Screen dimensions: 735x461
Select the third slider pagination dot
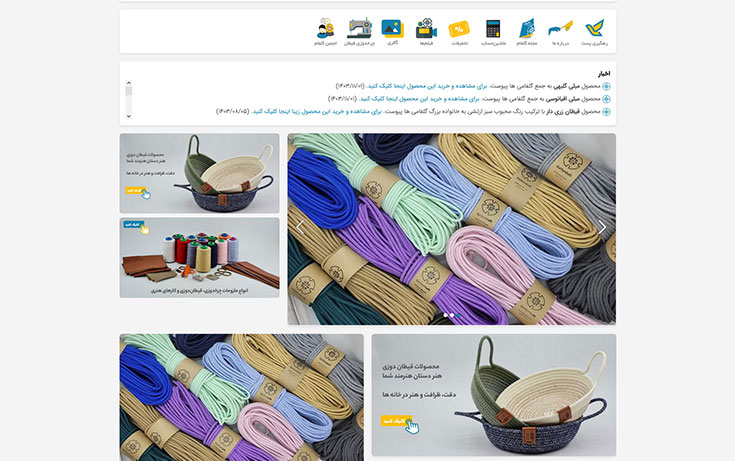point(458,315)
